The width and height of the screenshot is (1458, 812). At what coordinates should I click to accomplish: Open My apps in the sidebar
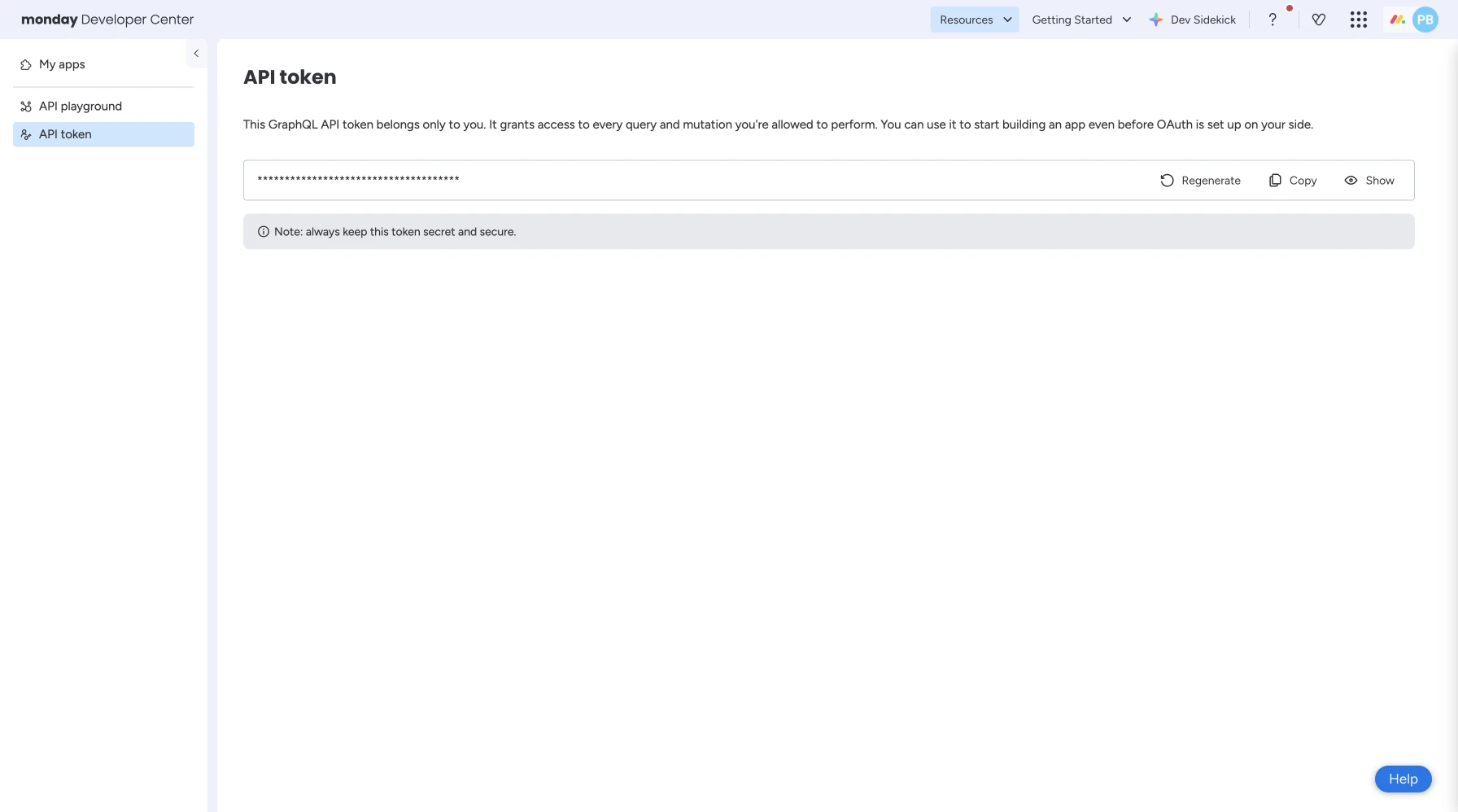(62, 64)
